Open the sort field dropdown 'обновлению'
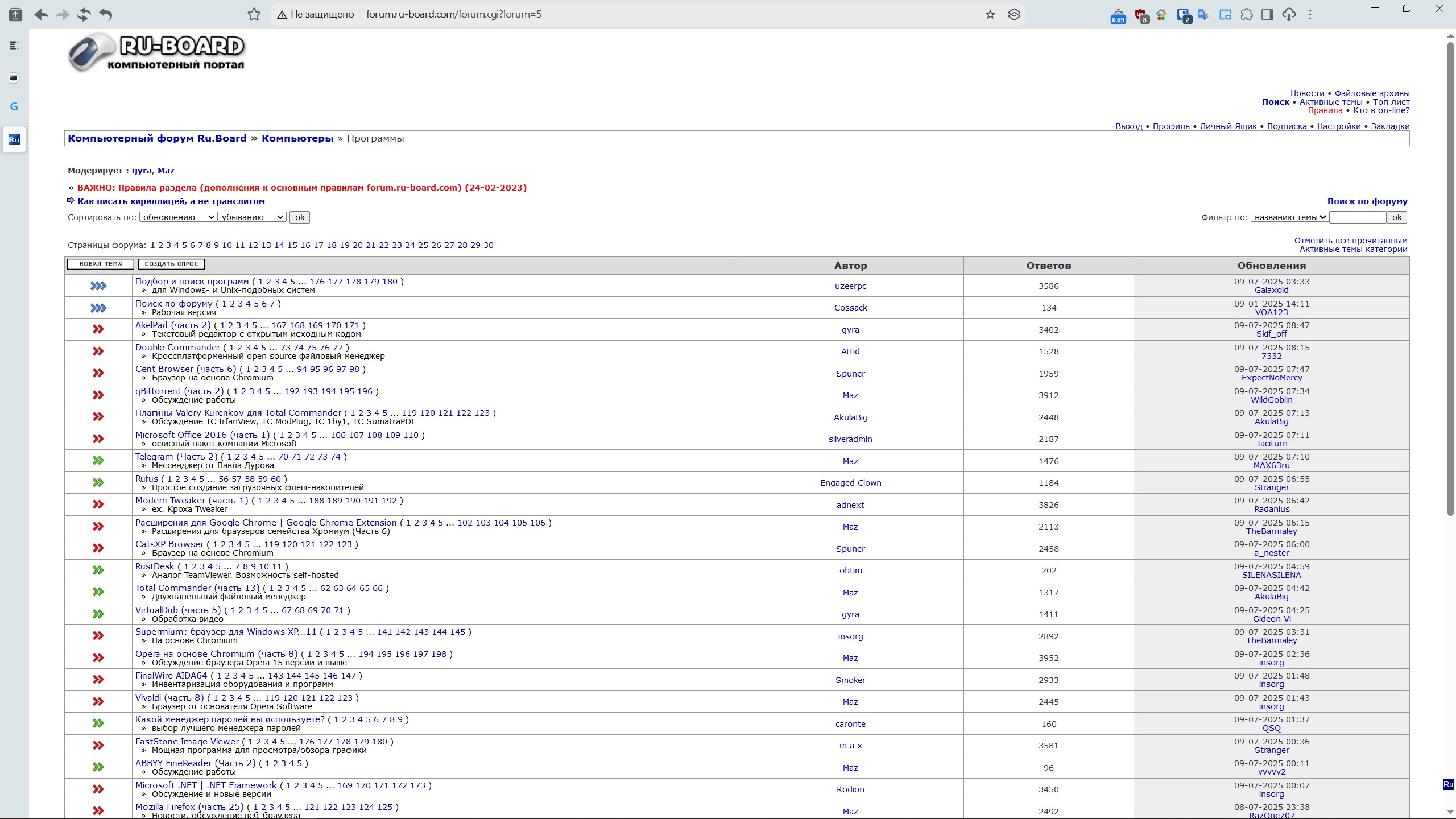The width and height of the screenshot is (1456, 819). coord(178,217)
